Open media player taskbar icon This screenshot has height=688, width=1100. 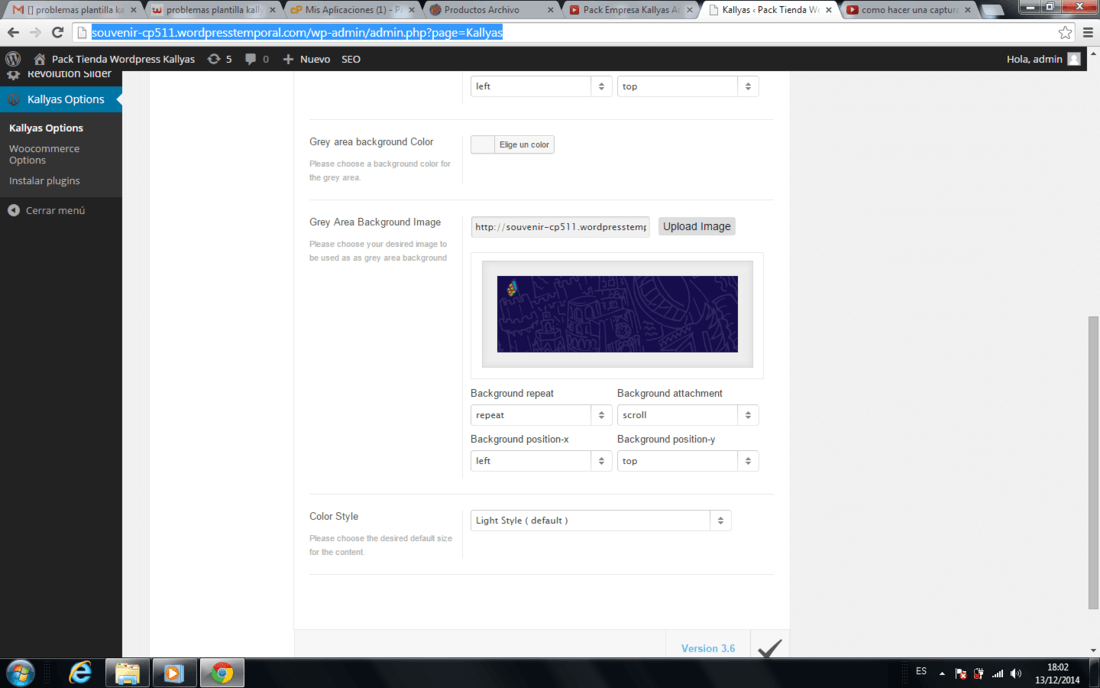point(173,673)
